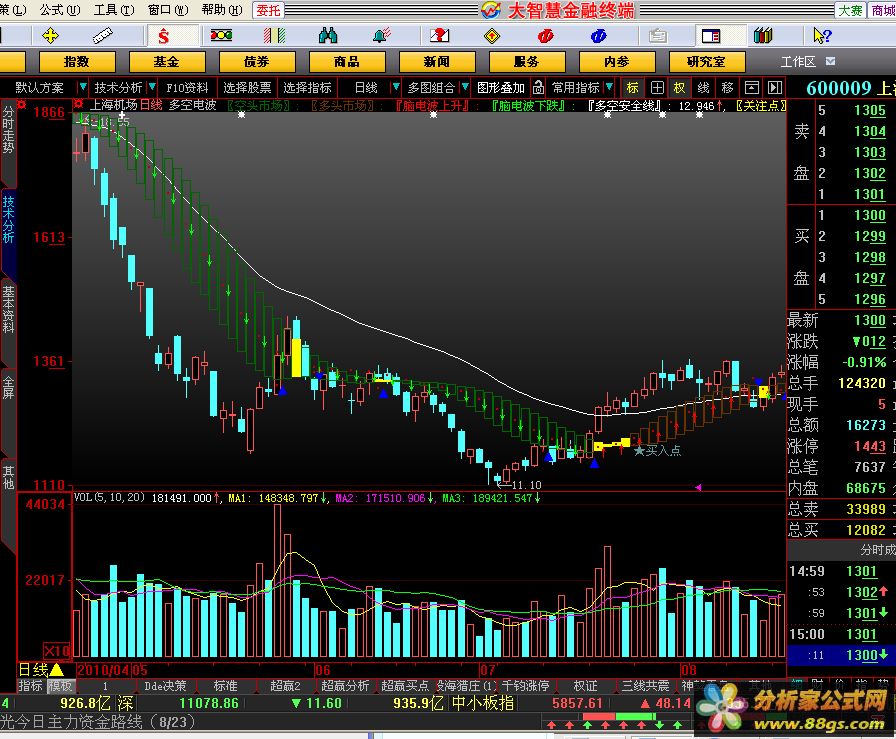This screenshot has height=739, width=896.
Task: Click the magenta marker on price axis
Action: (x=698, y=487)
